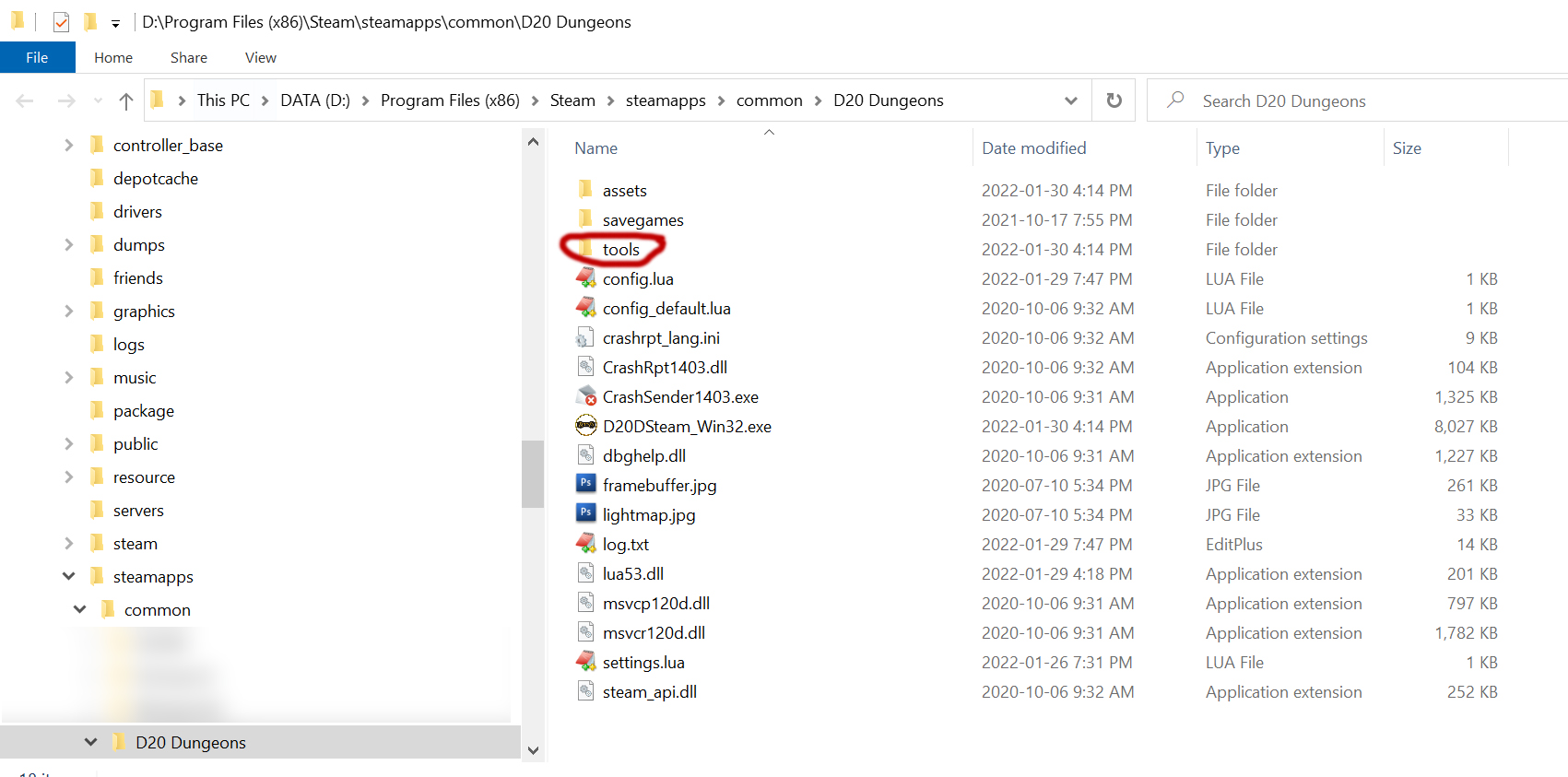Select the framebuffer.jpg Photoshop icon

coord(585,484)
